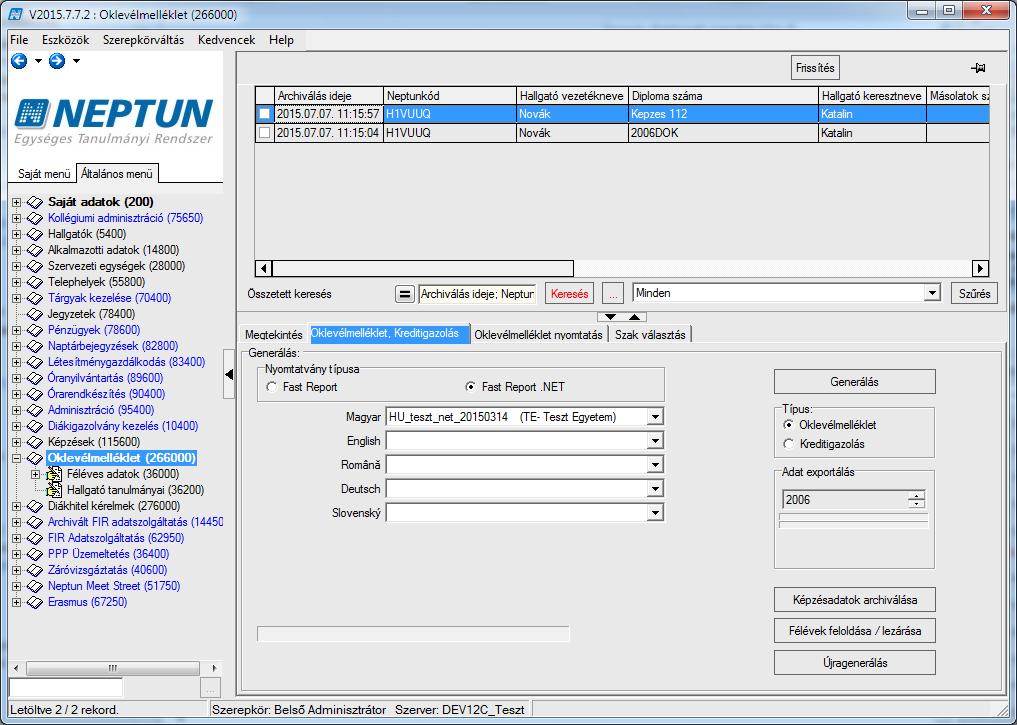Screen dimensions: 1017x725
Task: Click the downward splitter arrow under the search row
Action: (x=610, y=317)
